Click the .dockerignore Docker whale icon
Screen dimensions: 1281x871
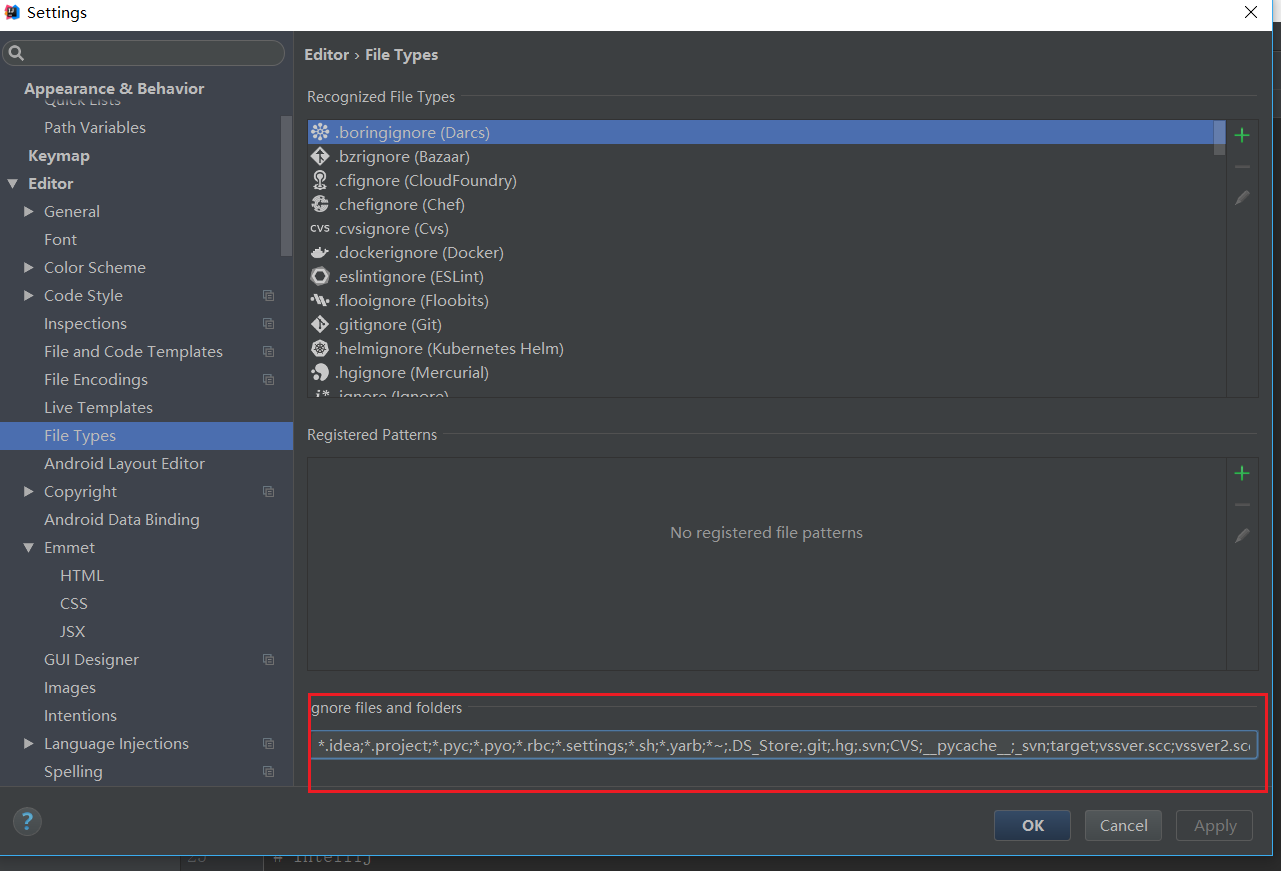click(320, 252)
